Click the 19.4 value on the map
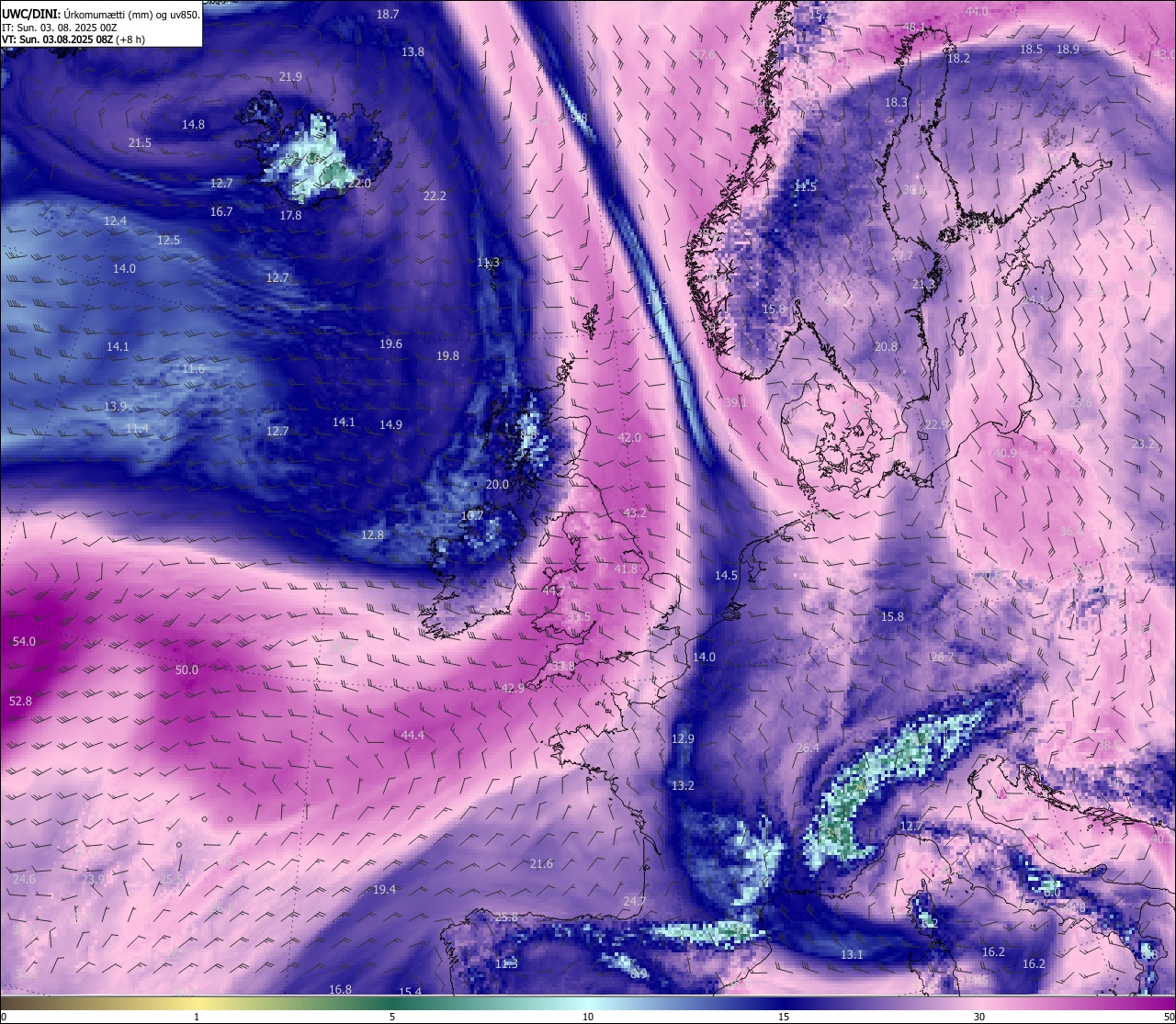The height and width of the screenshot is (1024, 1176). tap(384, 889)
